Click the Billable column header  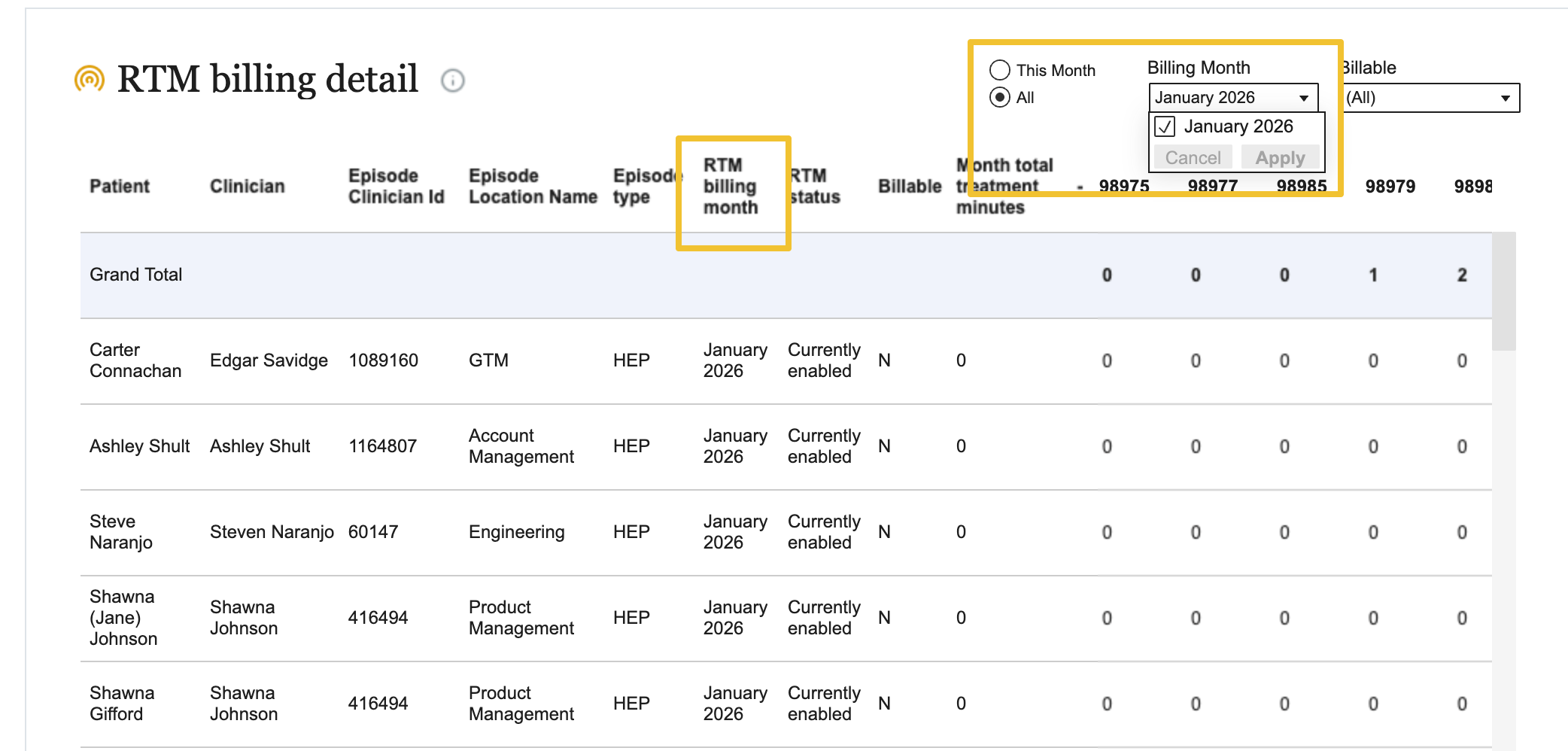click(x=910, y=186)
